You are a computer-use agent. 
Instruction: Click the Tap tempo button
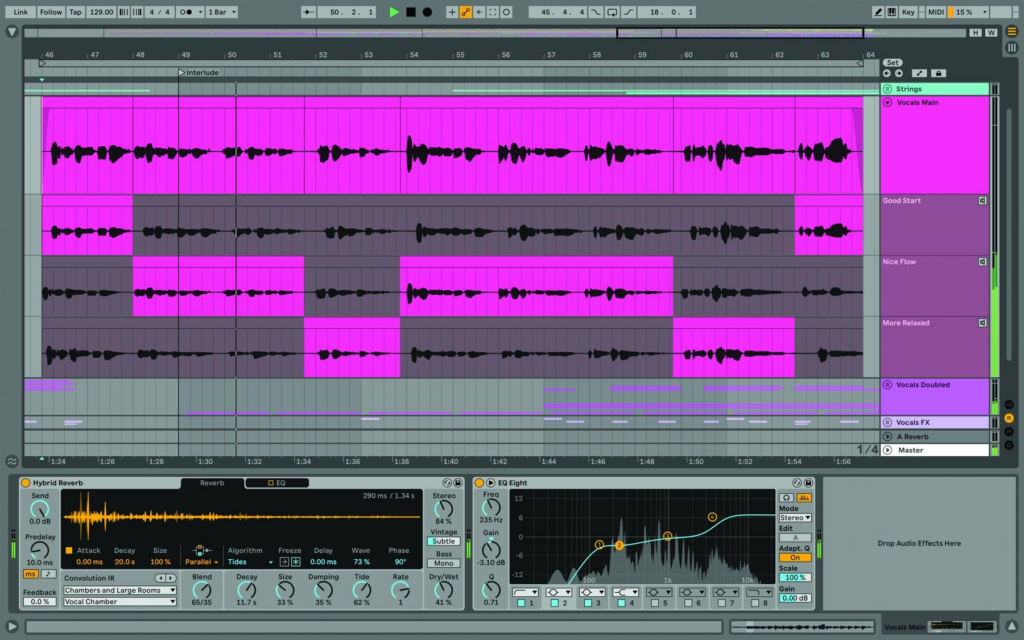pos(76,12)
